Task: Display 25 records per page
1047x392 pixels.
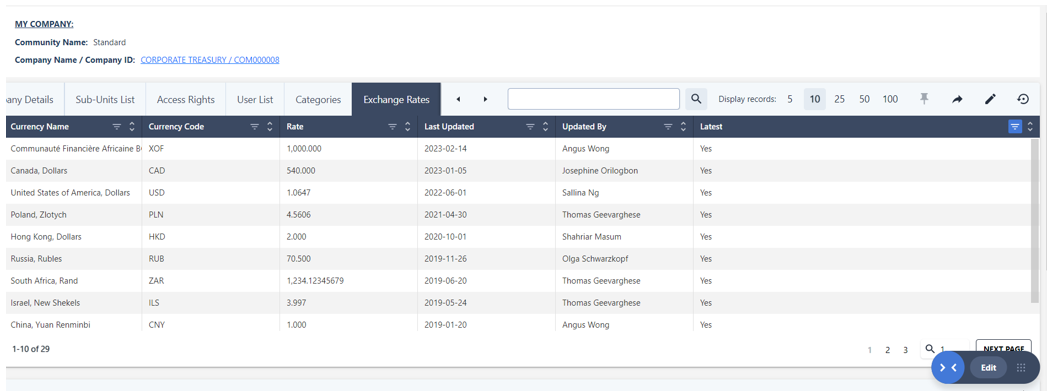Action: click(839, 99)
